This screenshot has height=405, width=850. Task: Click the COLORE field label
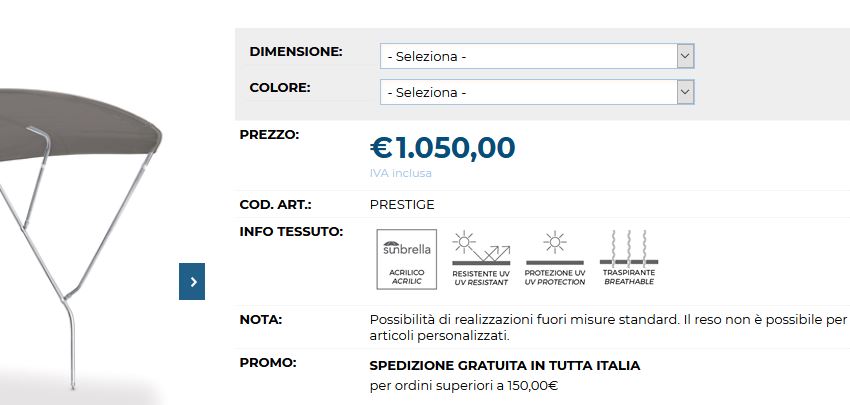(x=280, y=87)
